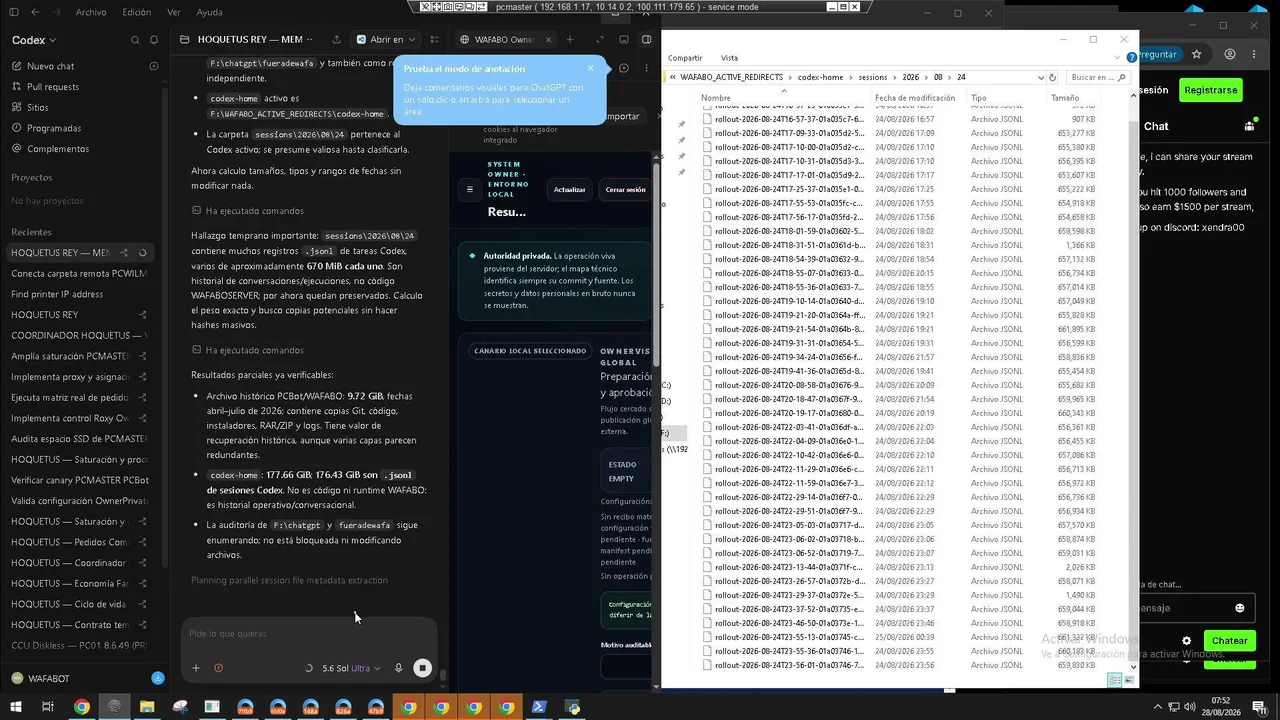Open the Compartir ribbon tab in Explorer
Screen dimensions: 1280x720
tap(685, 58)
